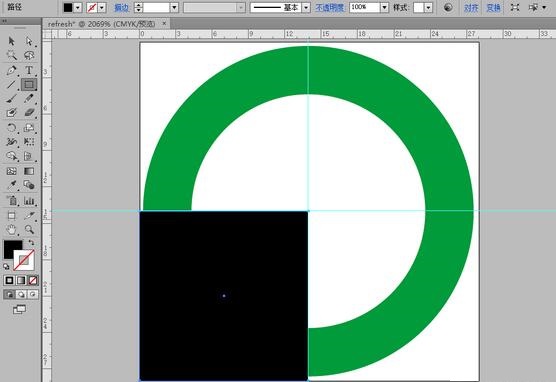Image resolution: width=556 pixels, height=382 pixels.
Task: Select the Hand tool
Action: point(11,229)
